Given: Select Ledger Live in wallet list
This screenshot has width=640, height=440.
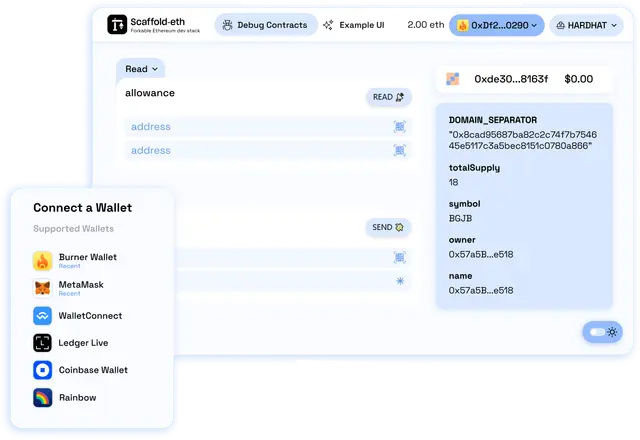Looking at the screenshot, I should click(71, 343).
